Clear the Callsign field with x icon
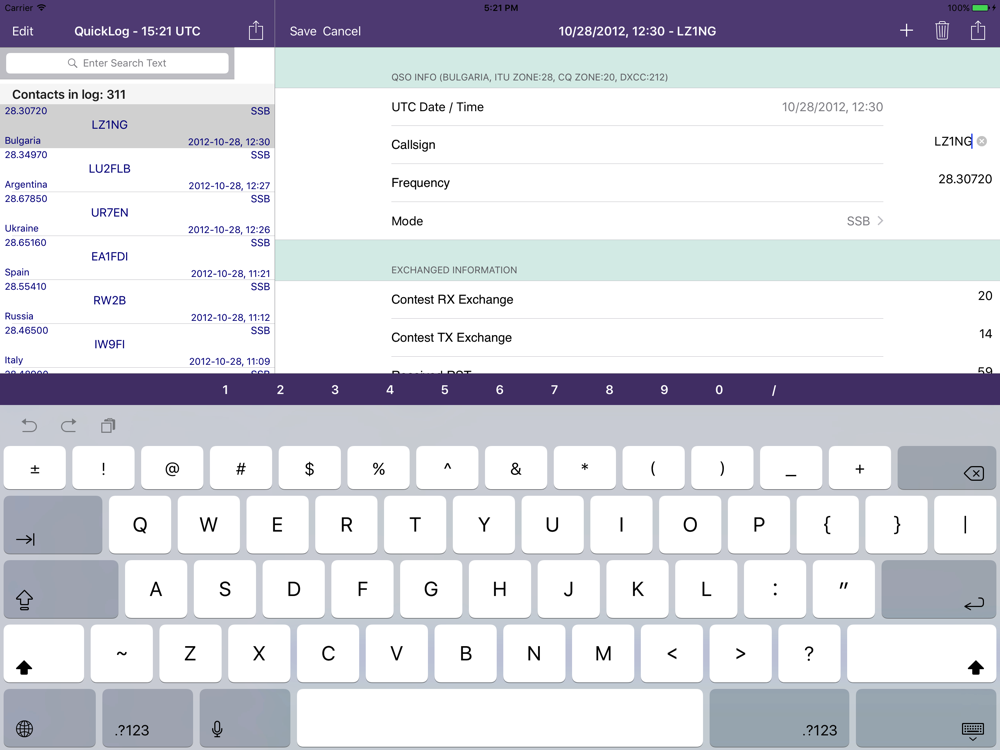Viewport: 1000px width, 750px height. (982, 142)
